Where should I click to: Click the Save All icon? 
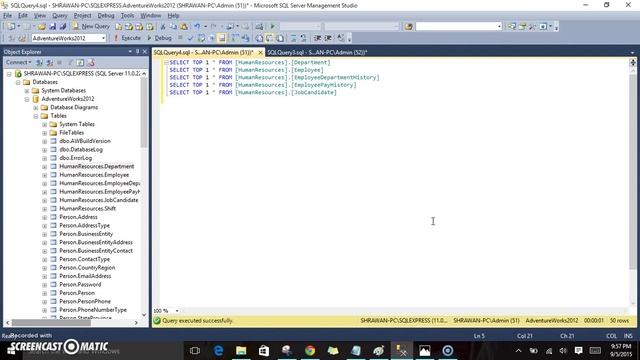pyautogui.click(x=63, y=26)
